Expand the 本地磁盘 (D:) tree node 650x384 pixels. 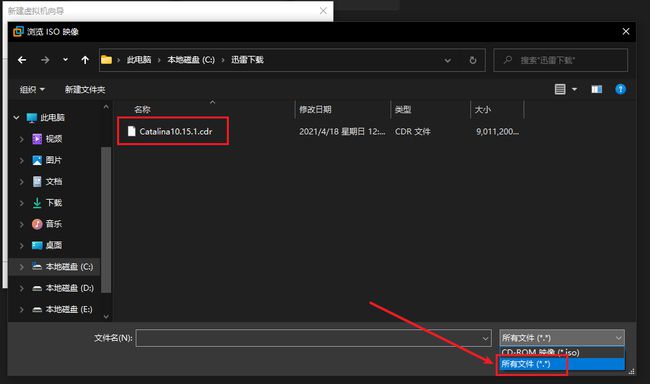coord(22,288)
